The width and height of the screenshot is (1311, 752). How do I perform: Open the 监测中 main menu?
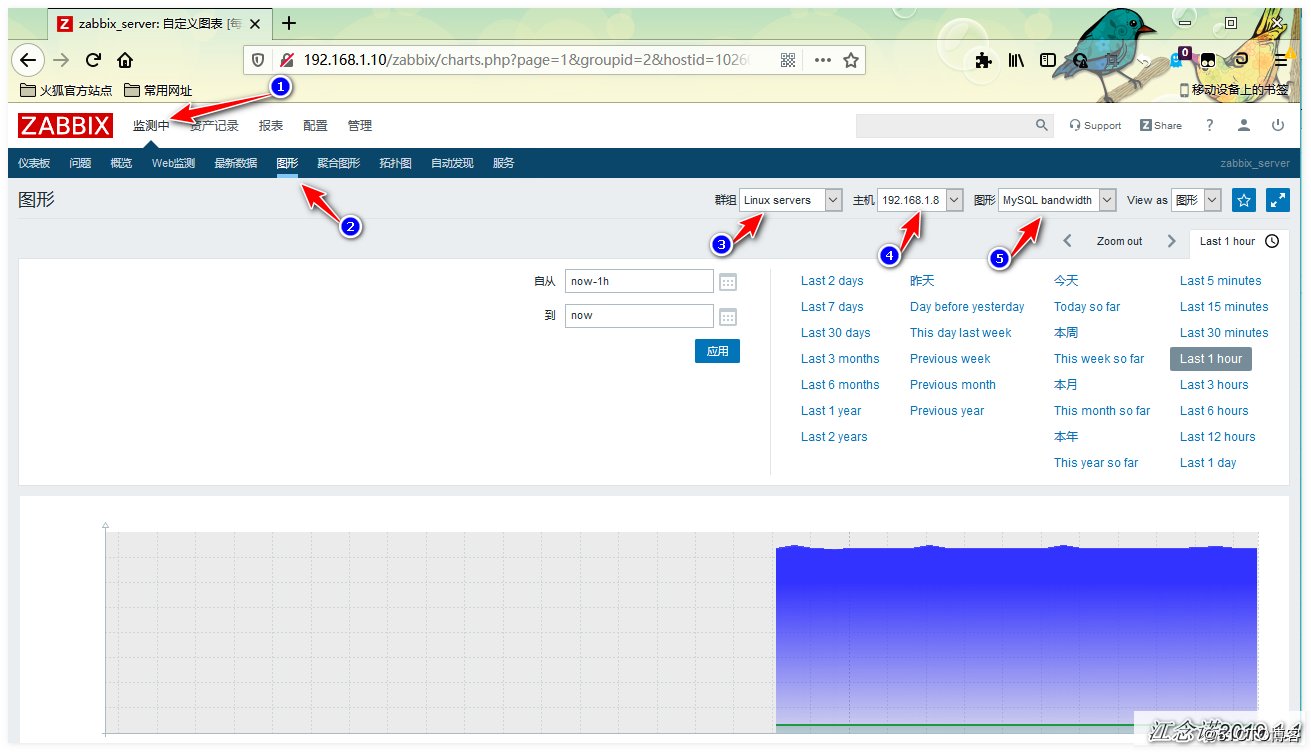coord(151,126)
